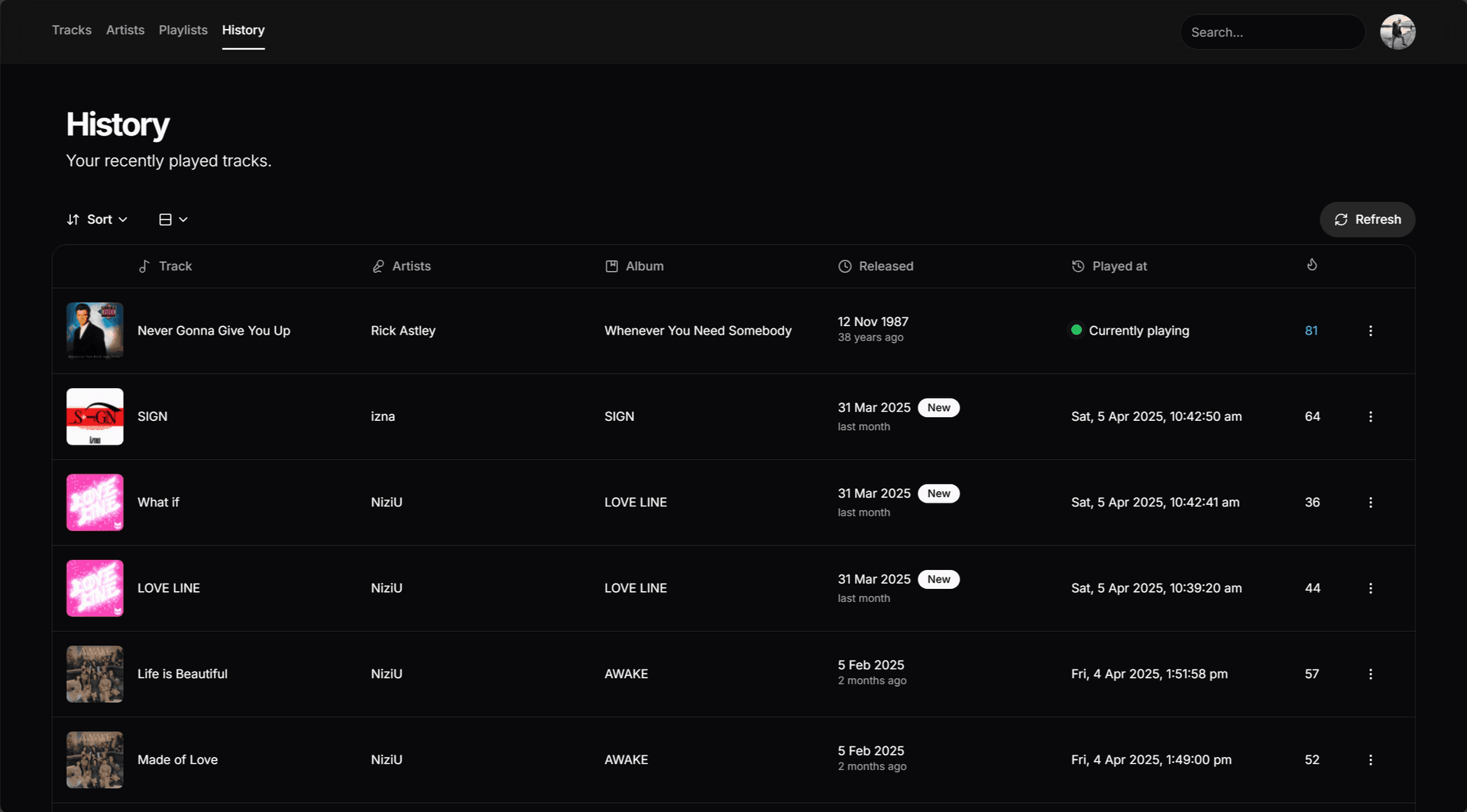Switch to the Tracks tab
Image resolution: width=1467 pixels, height=812 pixels.
coord(72,30)
